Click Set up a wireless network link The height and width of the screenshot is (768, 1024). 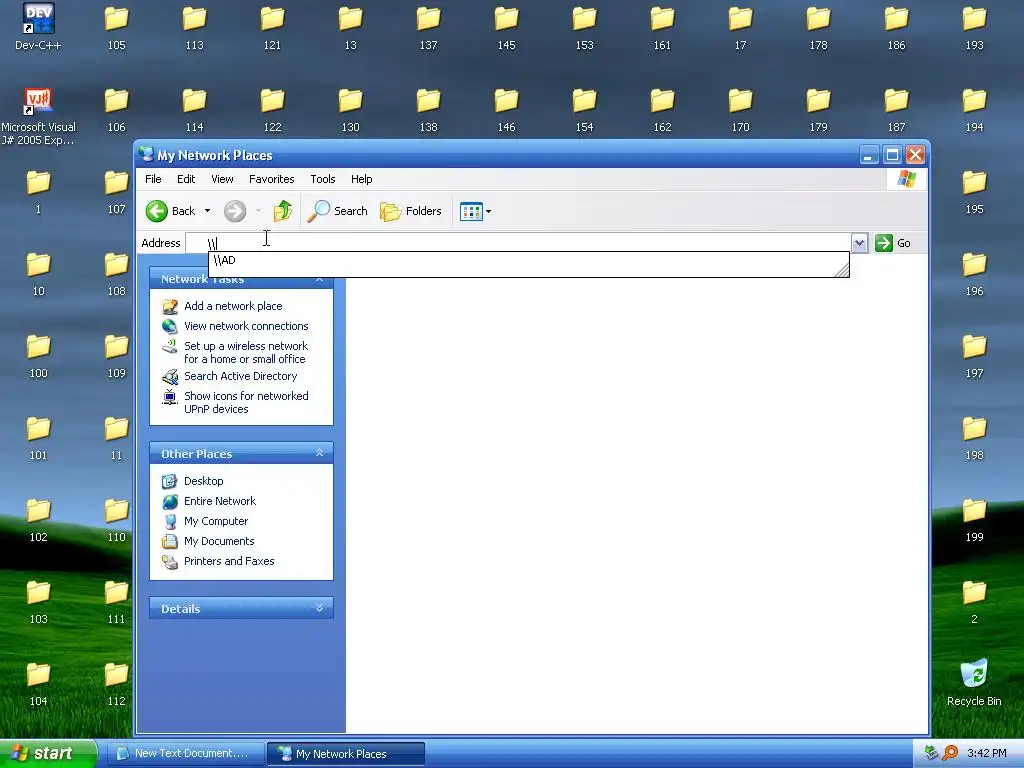pyautogui.click(x=246, y=353)
